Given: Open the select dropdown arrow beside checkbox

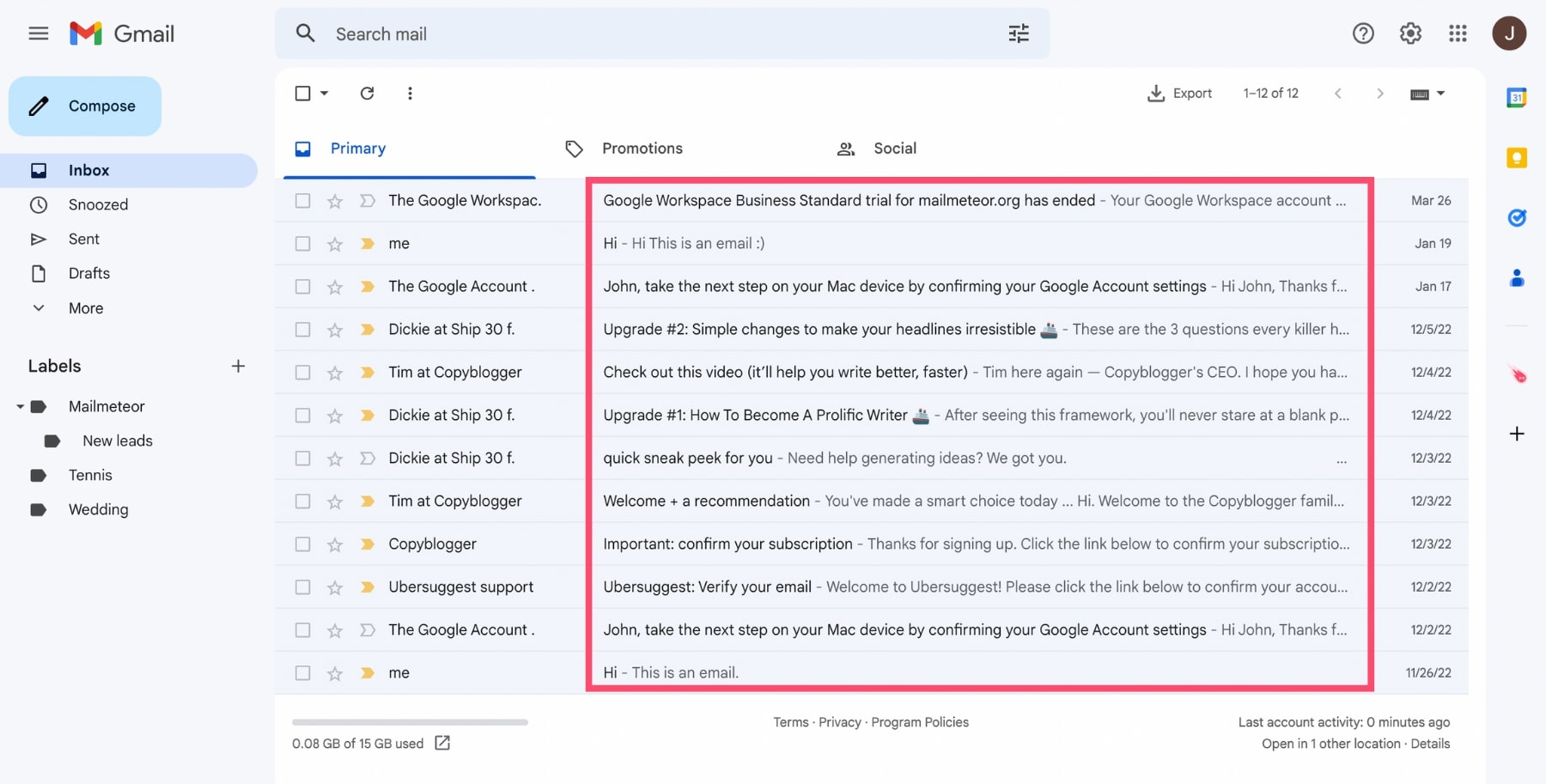Looking at the screenshot, I should 325,93.
